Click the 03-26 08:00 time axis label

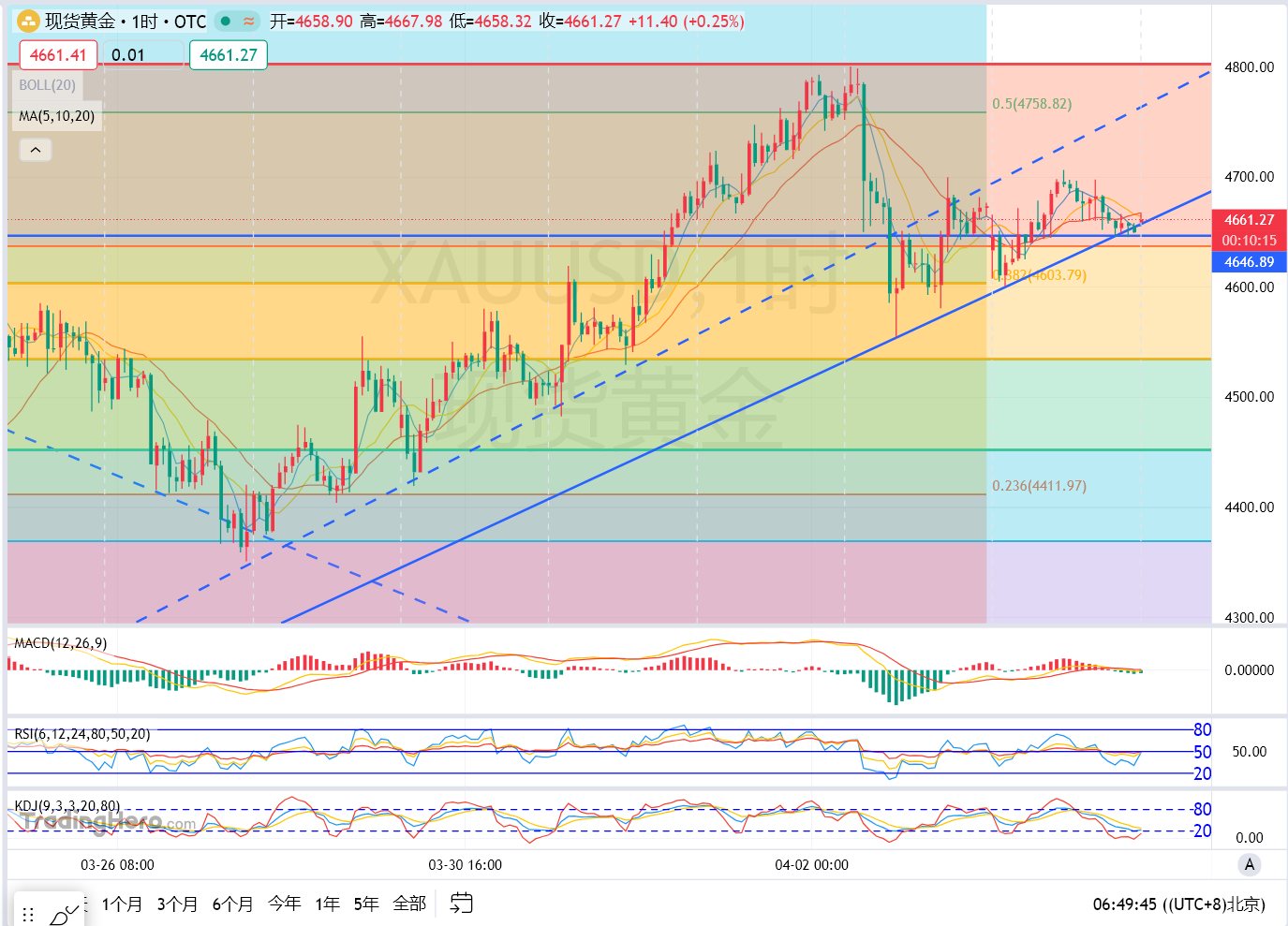(x=117, y=865)
